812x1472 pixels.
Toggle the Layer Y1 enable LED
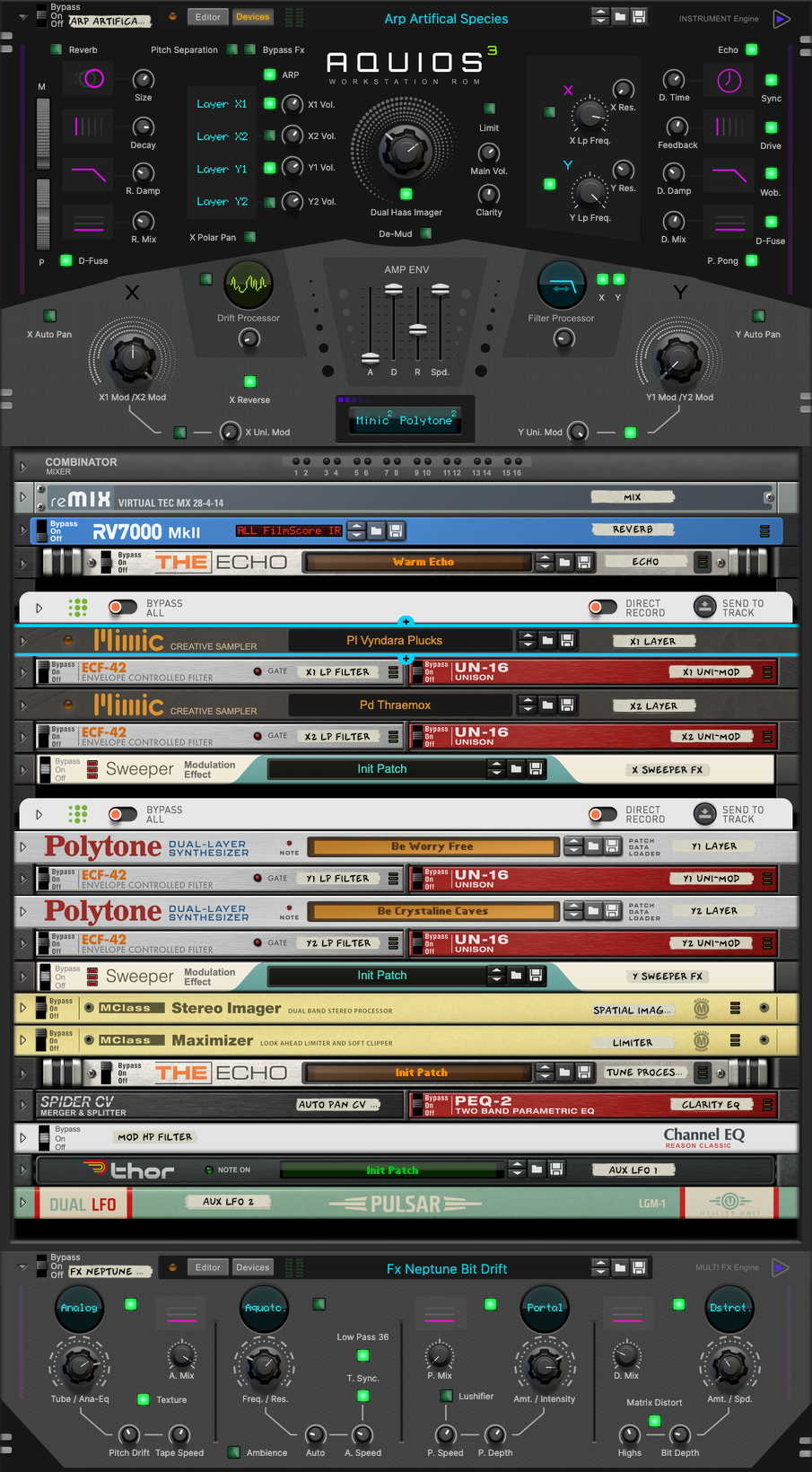coord(269,168)
